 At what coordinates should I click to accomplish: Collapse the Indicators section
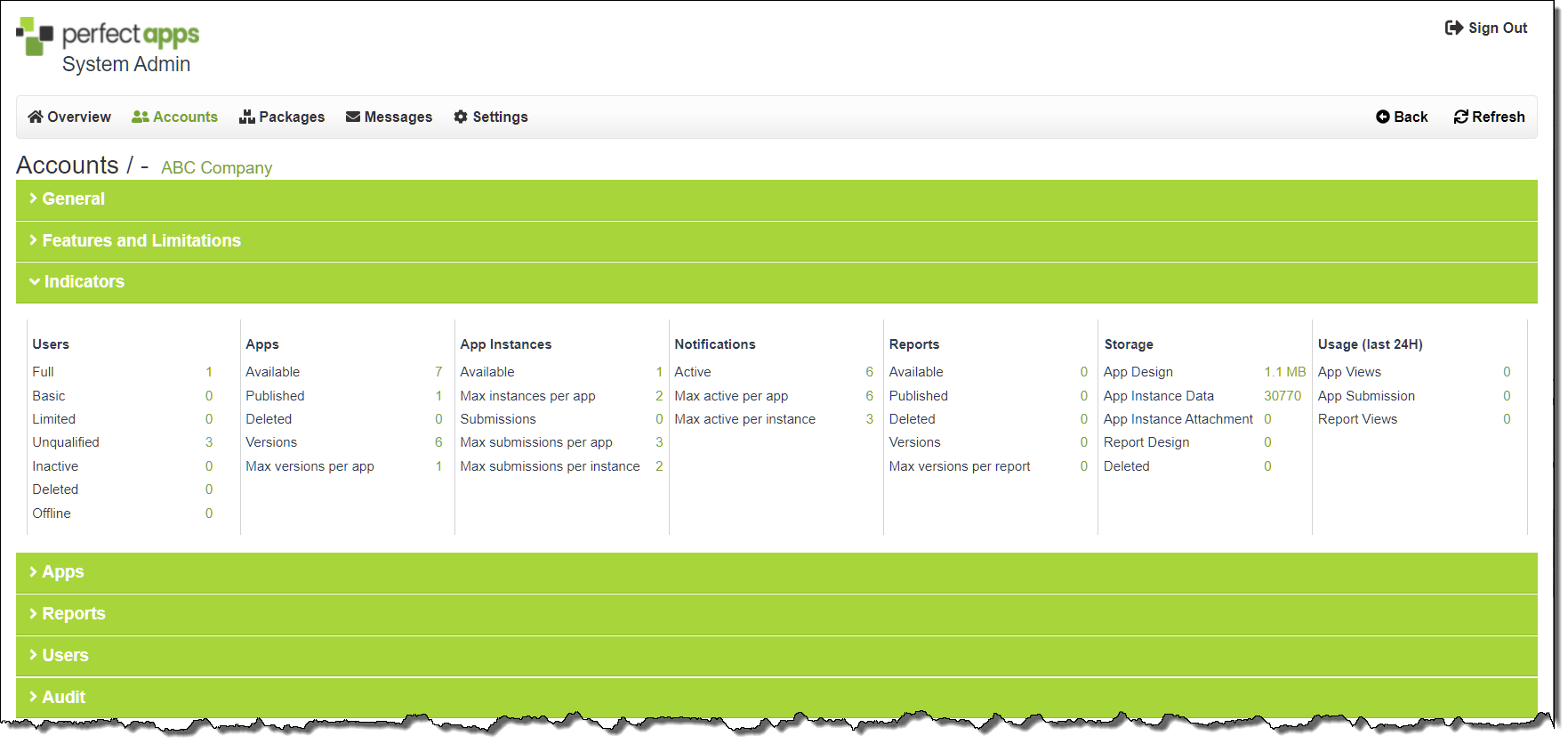click(776, 282)
